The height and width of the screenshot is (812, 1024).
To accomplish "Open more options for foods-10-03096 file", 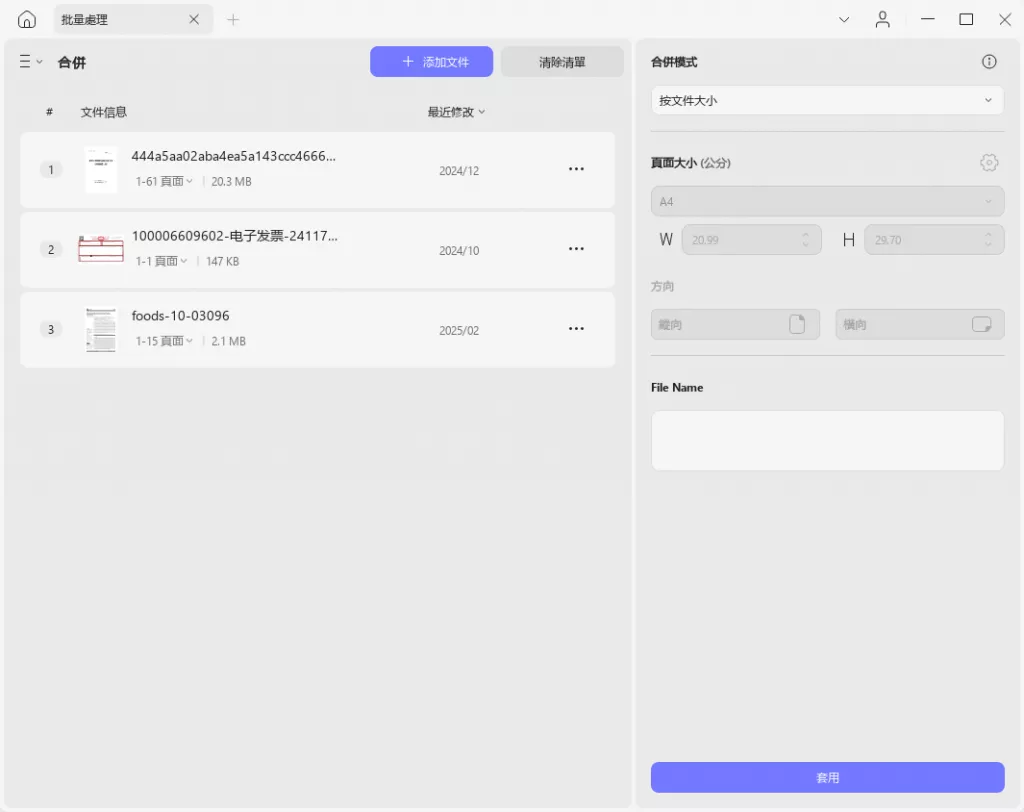I will [576, 329].
